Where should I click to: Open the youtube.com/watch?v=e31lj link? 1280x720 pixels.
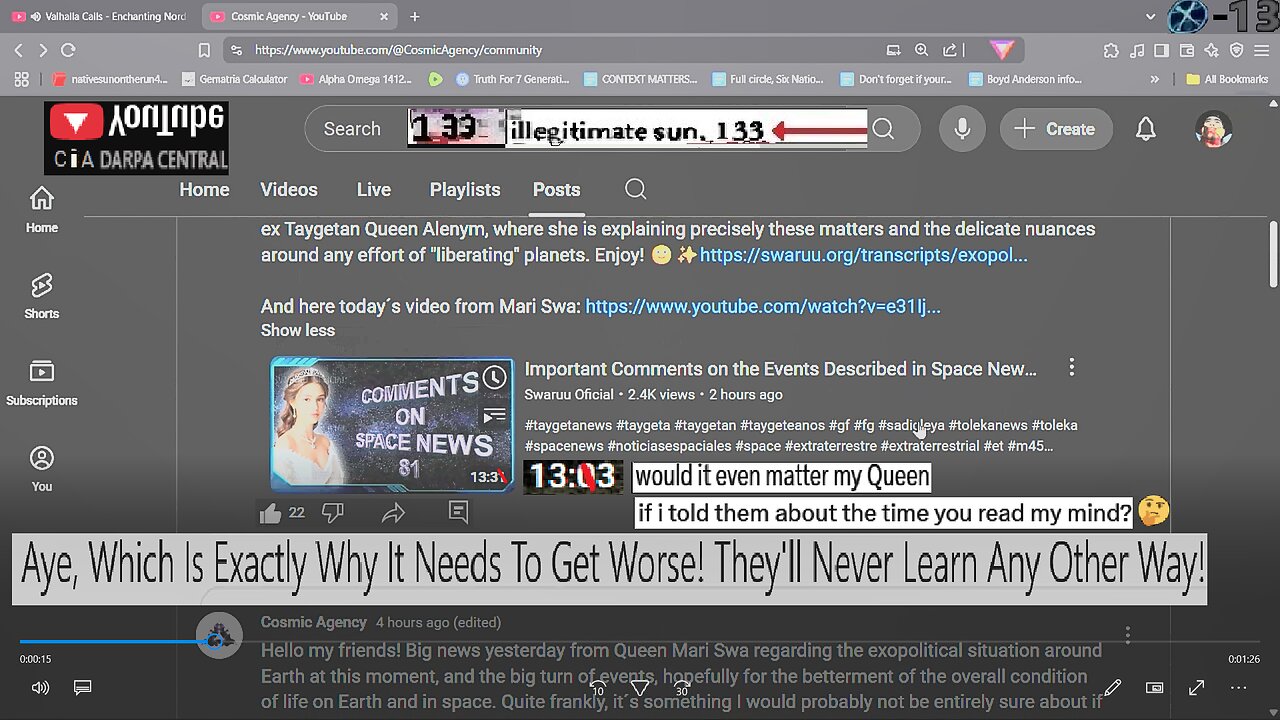[x=763, y=307]
